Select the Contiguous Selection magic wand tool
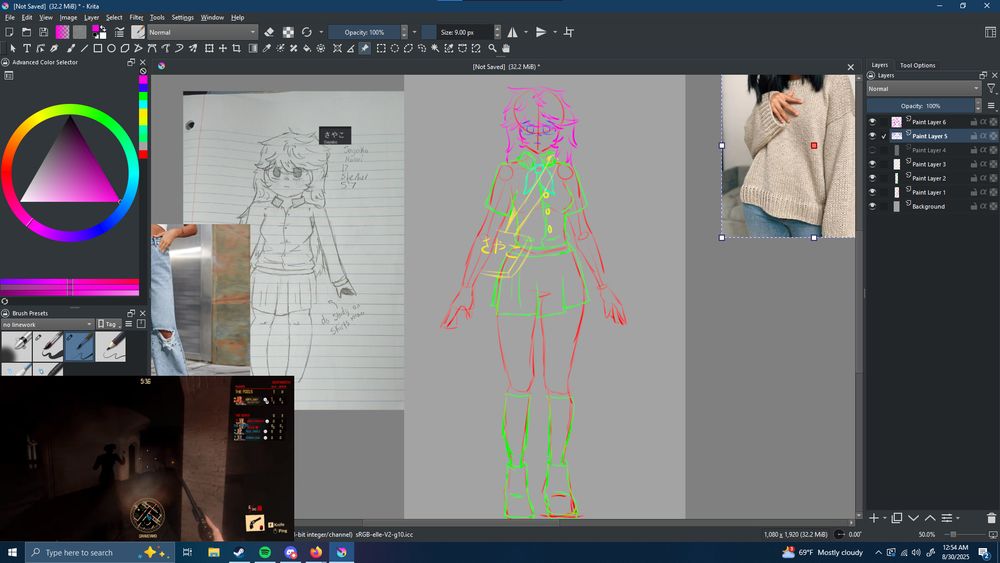 [x=436, y=48]
